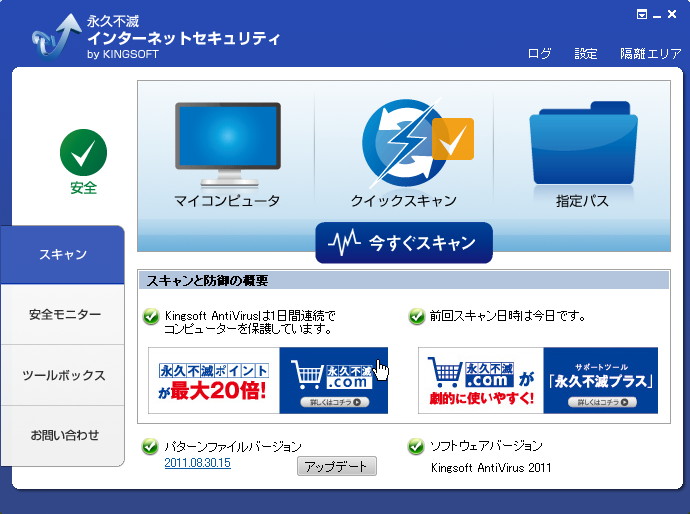
Task: Open the 永久不滅ポイント最大20倍 banner
Action: (268, 381)
